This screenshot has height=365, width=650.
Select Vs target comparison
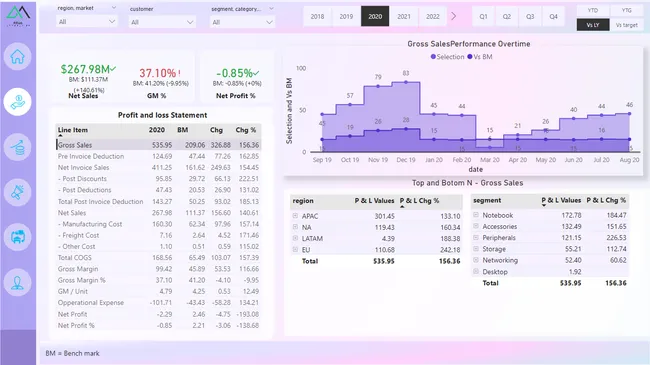click(x=626, y=25)
